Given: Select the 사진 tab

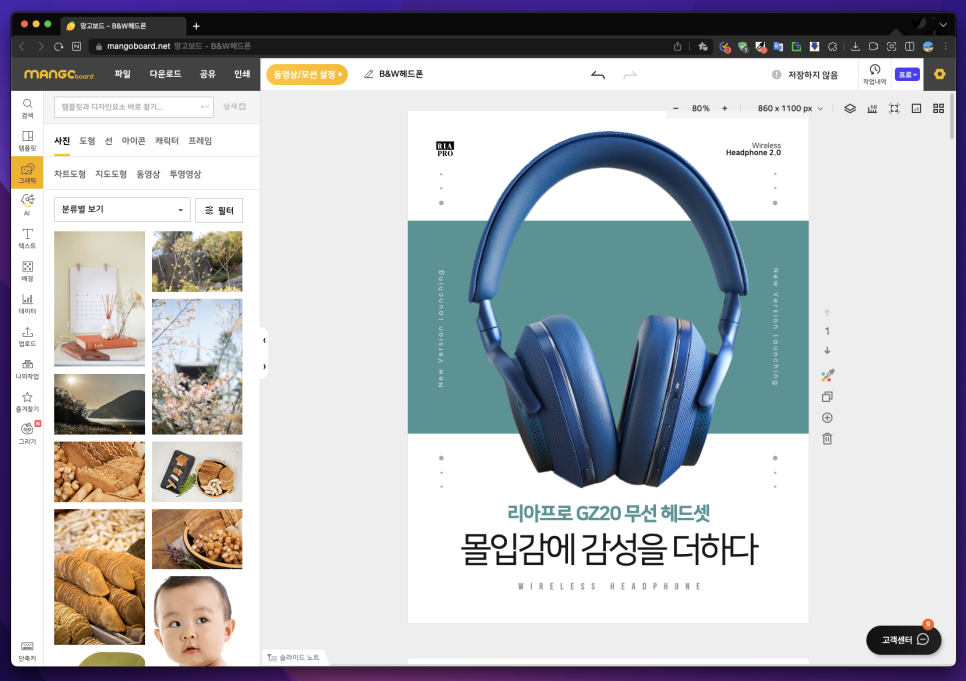Looking at the screenshot, I should pos(62,141).
